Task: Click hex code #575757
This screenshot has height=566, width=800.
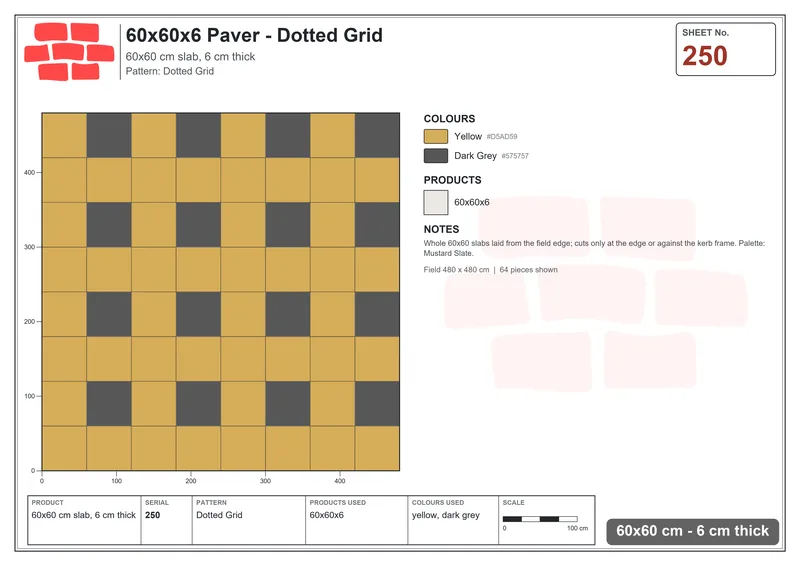Action: (x=515, y=156)
